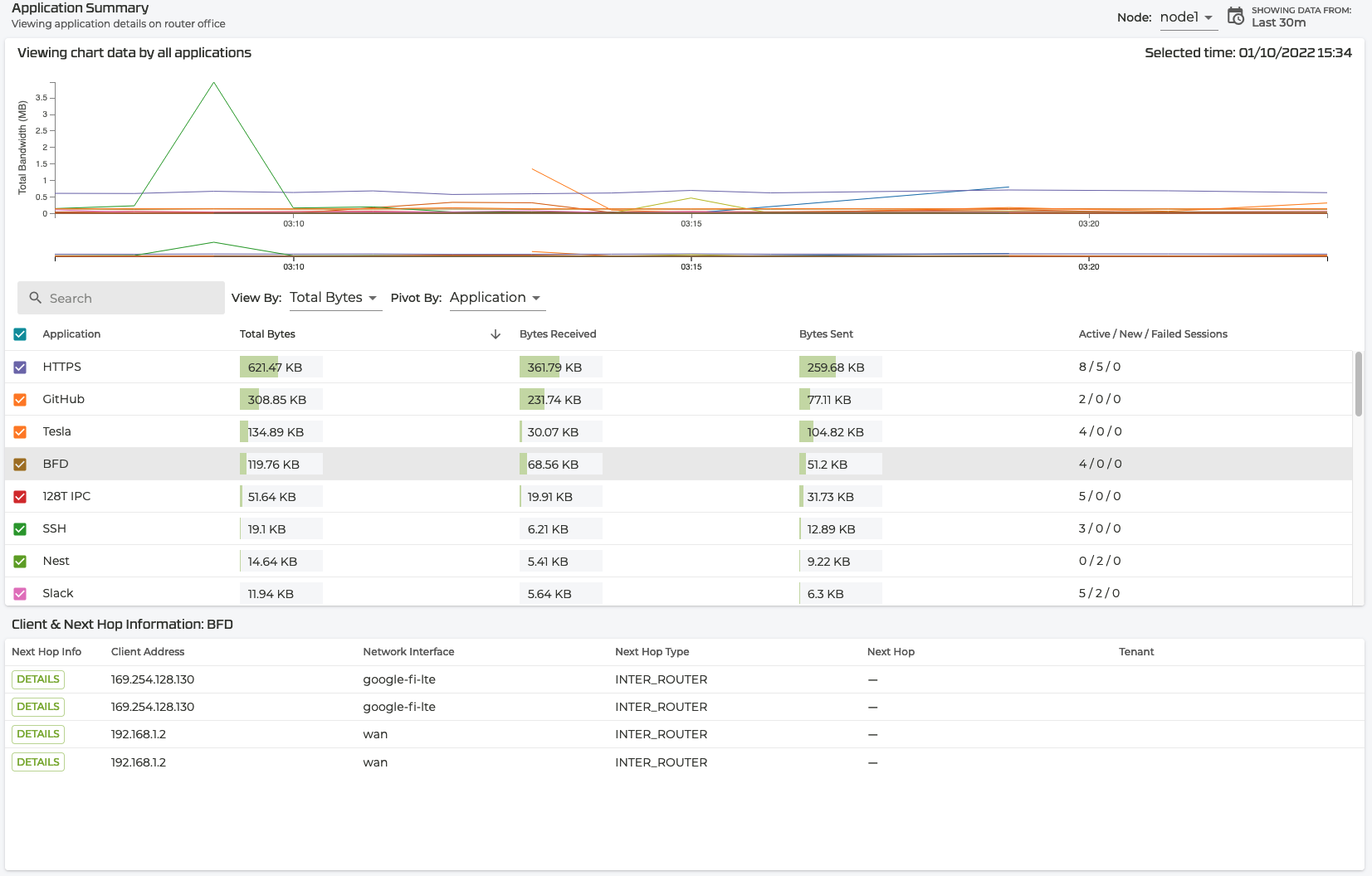Open the Node node1 dropdown
The height and width of the screenshot is (876, 1372).
1187,17
